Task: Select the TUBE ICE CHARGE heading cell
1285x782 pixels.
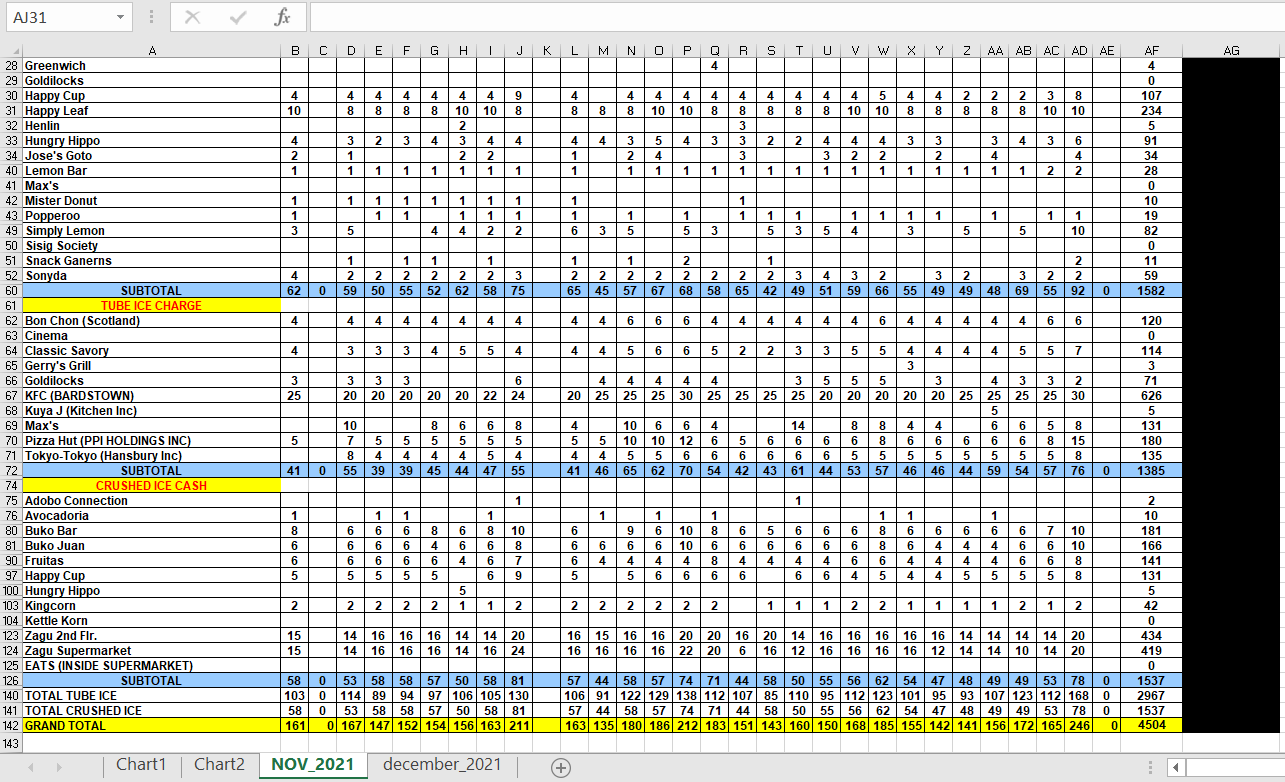Action: [x=151, y=306]
